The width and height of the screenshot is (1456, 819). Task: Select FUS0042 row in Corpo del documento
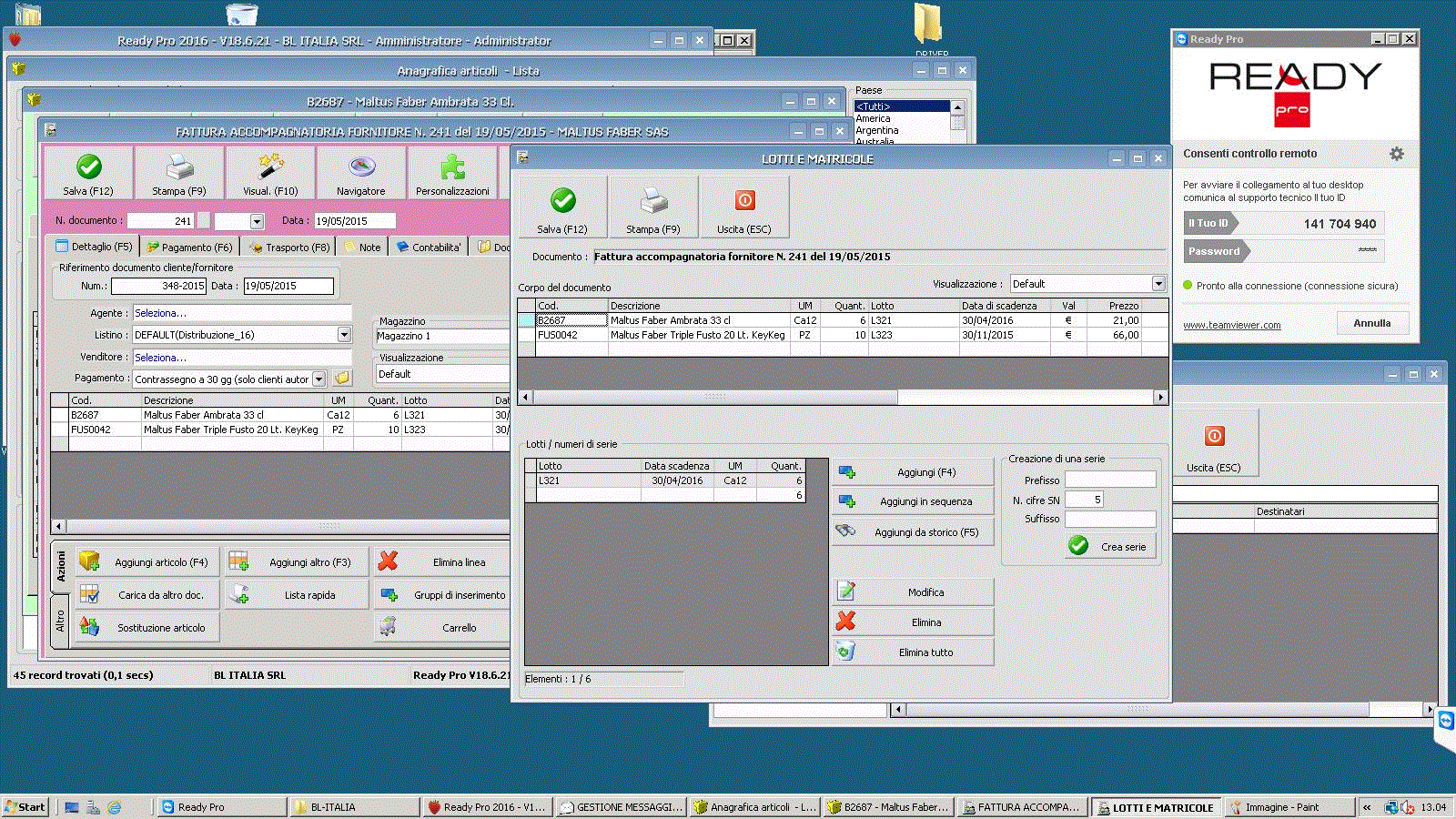pyautogui.click(x=842, y=335)
